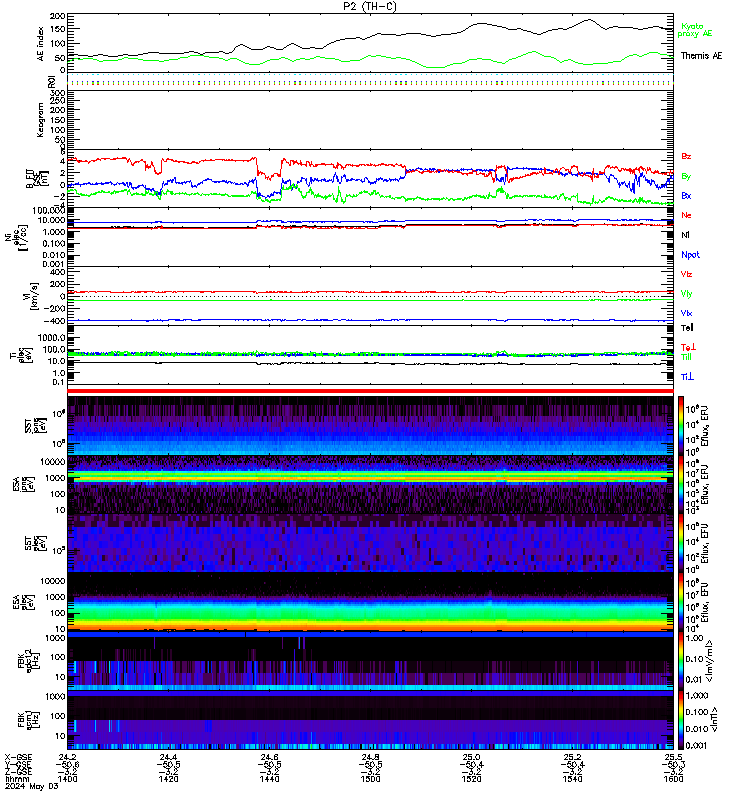Screen dimensions: 750x800
Task: Click the SST elec [eV] axis title
Action: click(35, 543)
